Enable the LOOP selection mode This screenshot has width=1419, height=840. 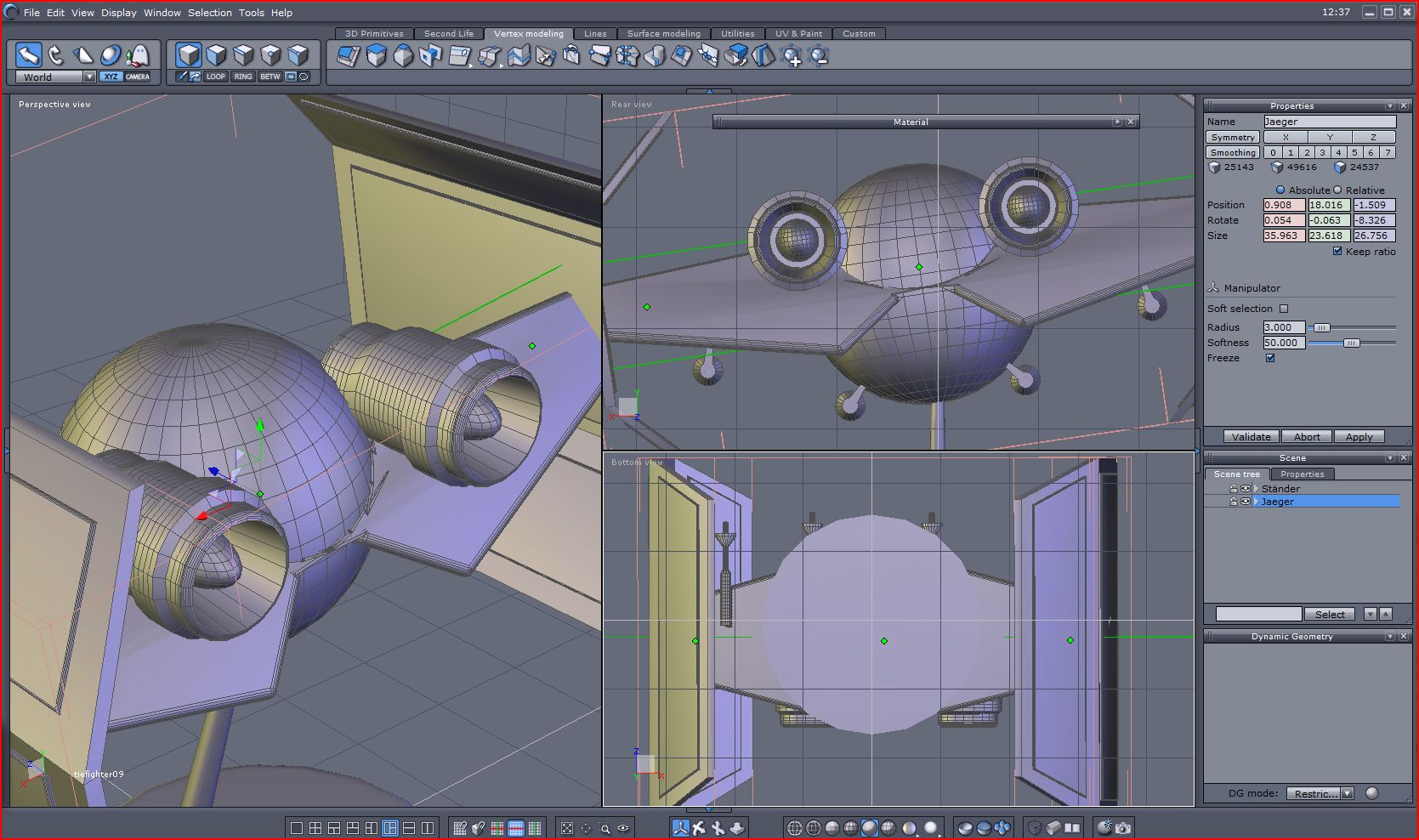[x=216, y=77]
